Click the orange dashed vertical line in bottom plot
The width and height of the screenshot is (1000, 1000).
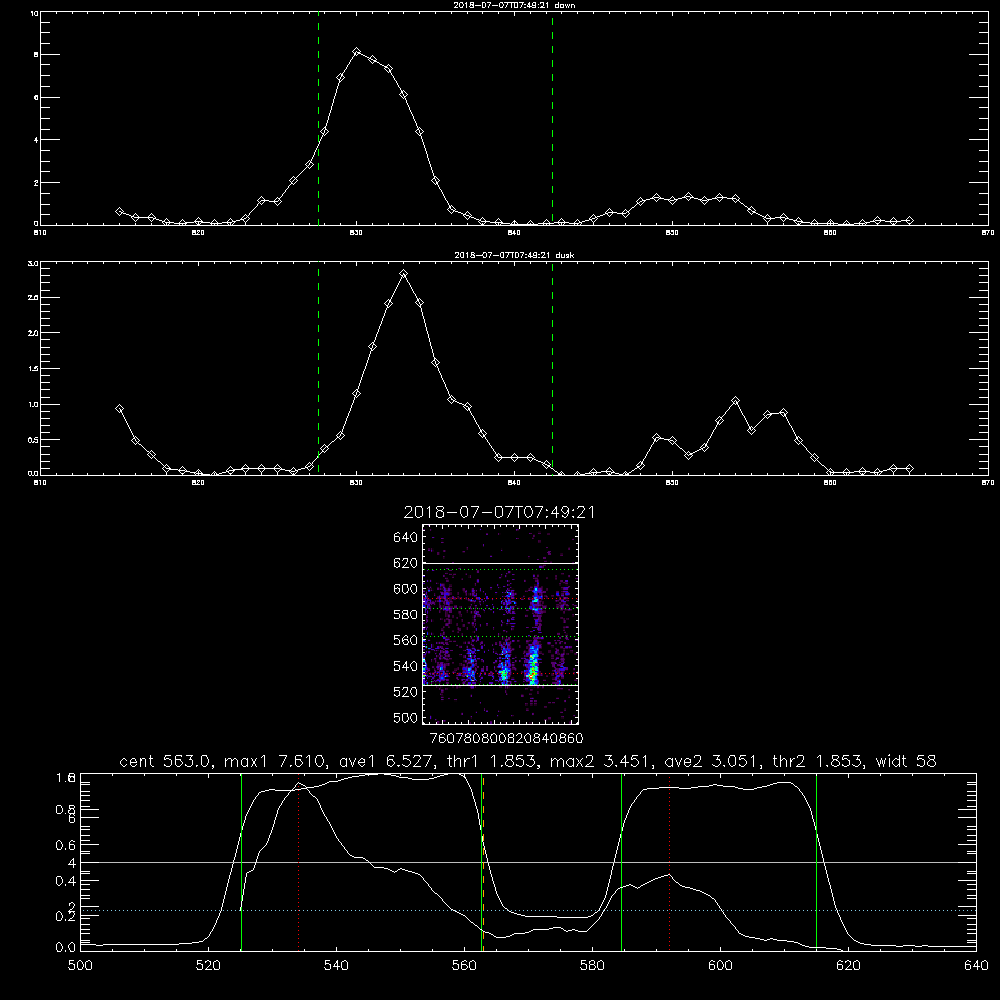483,861
